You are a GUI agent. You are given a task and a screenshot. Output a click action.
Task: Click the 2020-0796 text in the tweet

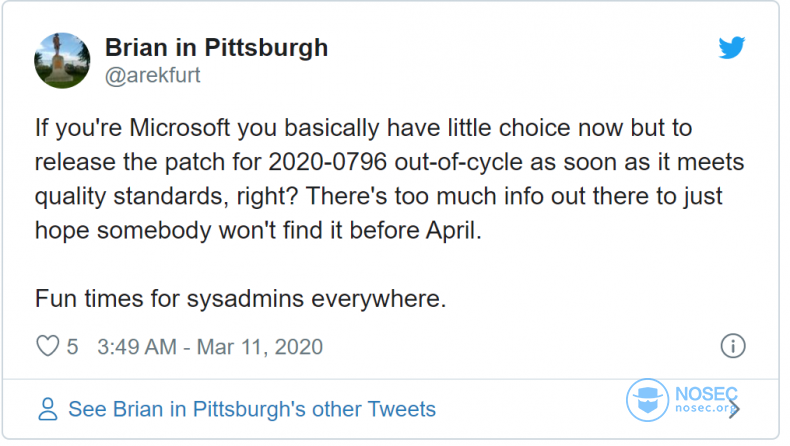point(327,162)
